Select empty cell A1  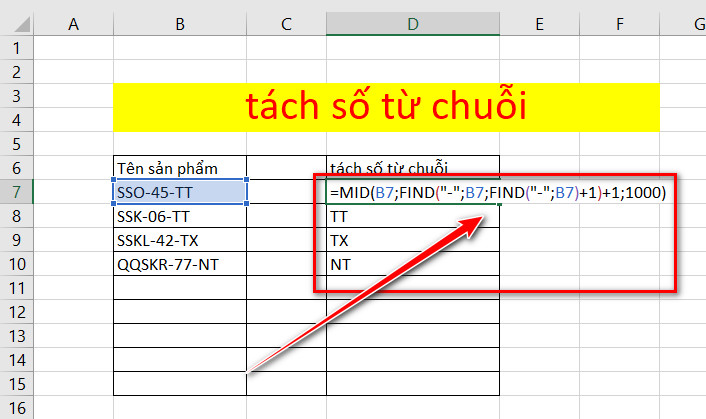coord(73,48)
